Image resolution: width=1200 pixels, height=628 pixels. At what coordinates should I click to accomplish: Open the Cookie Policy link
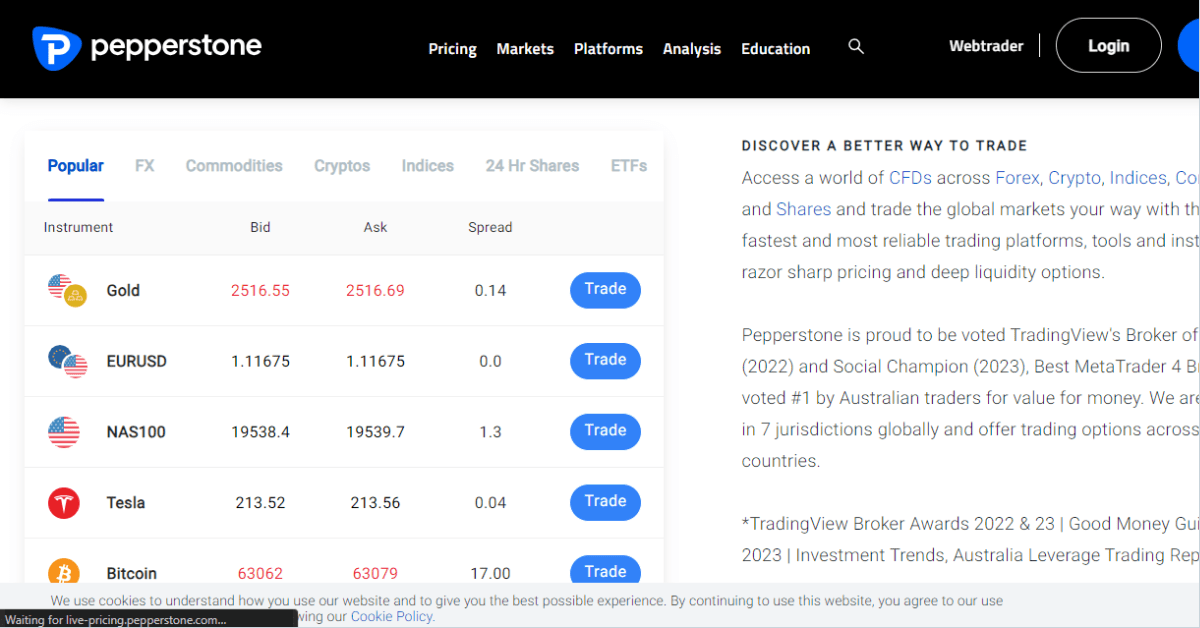coord(391,616)
